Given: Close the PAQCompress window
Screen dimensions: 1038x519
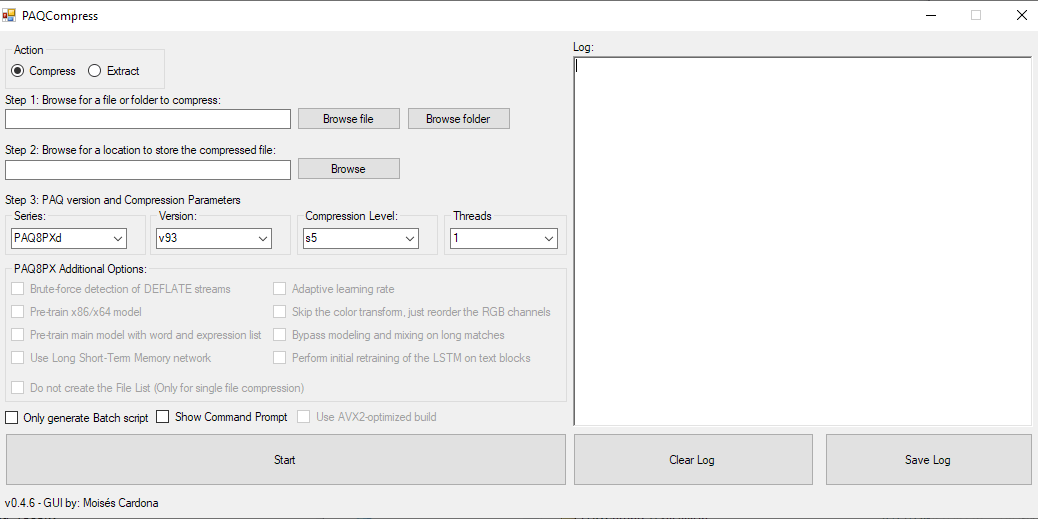Looking at the screenshot, I should point(1021,15).
